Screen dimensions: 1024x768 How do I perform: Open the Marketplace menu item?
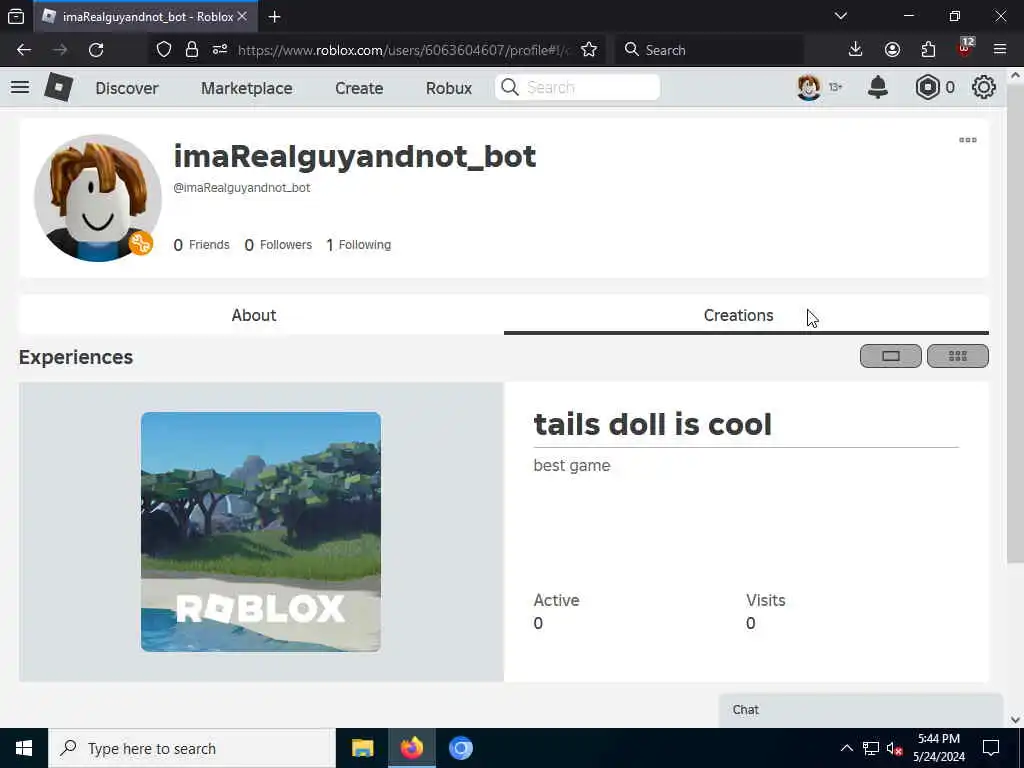click(x=246, y=88)
